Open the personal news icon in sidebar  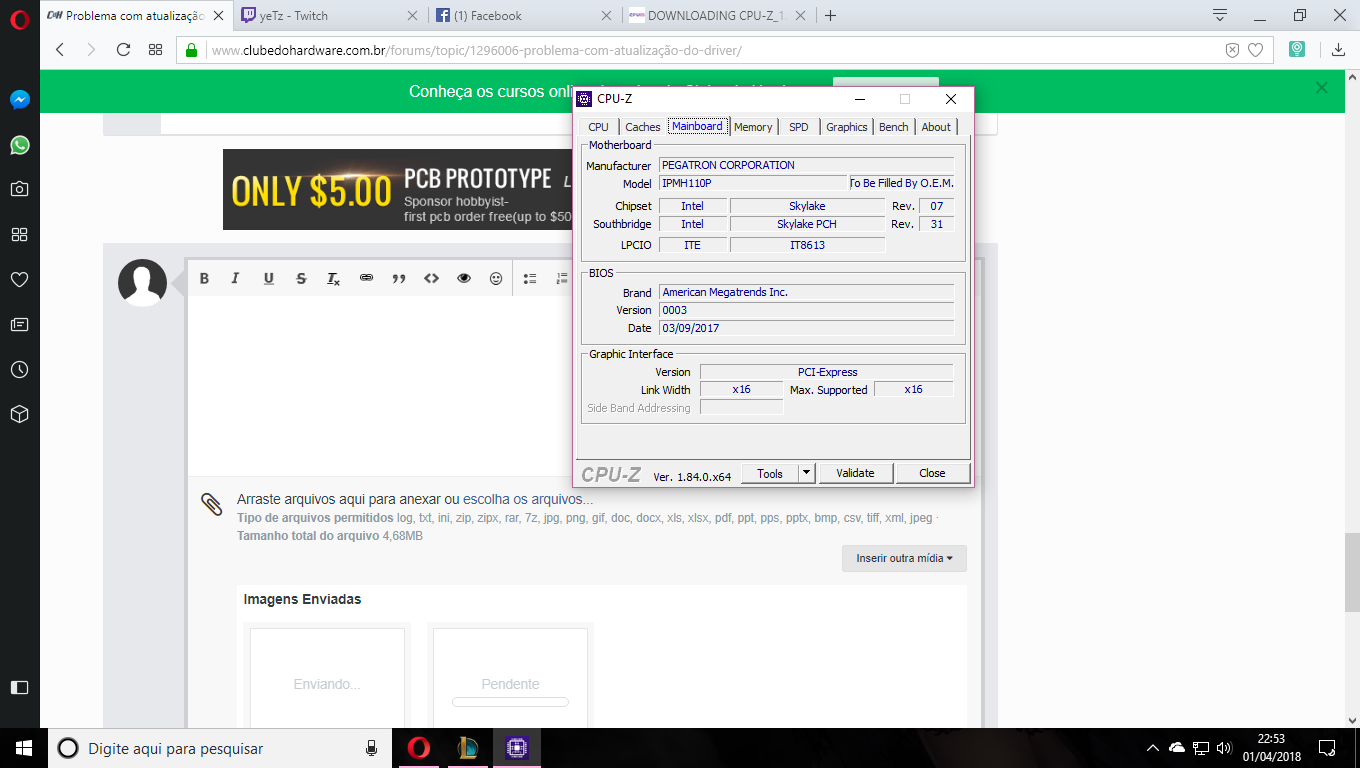(x=19, y=324)
